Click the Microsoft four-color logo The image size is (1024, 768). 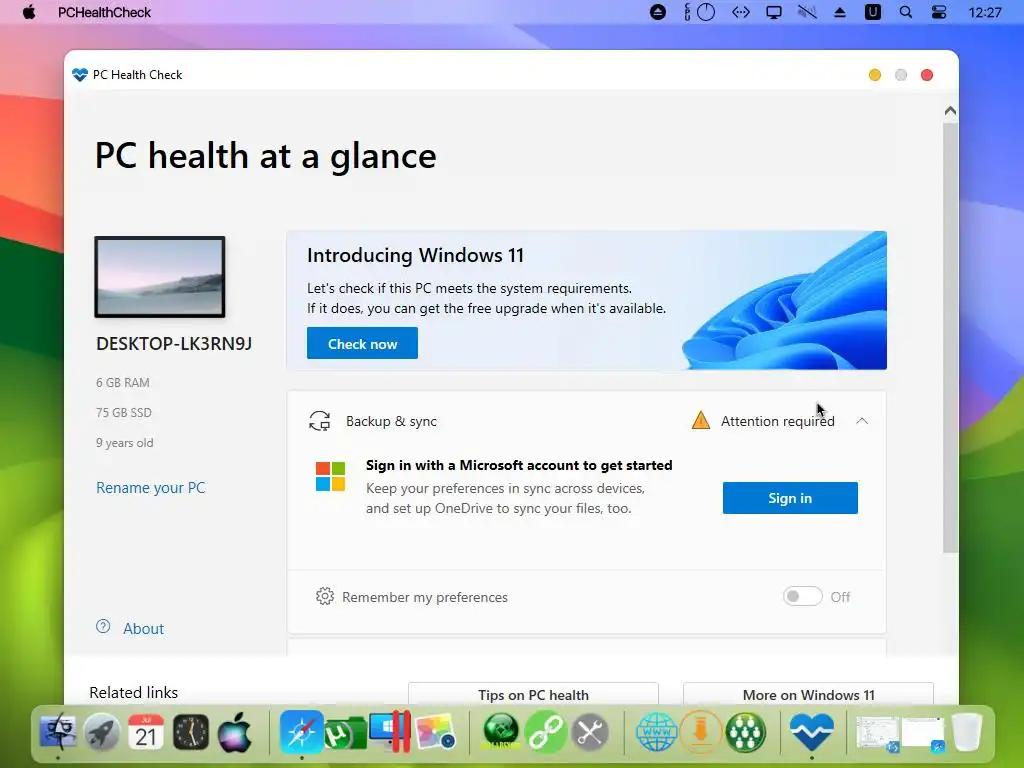330,476
